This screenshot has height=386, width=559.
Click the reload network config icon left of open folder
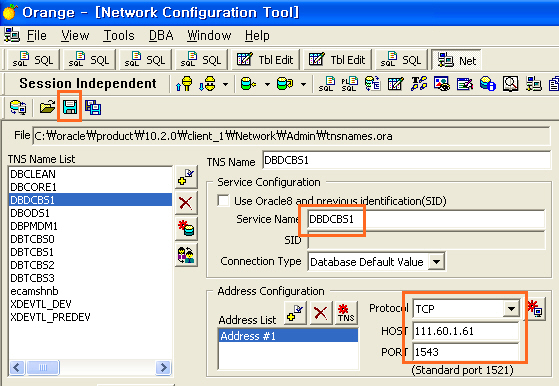18,107
